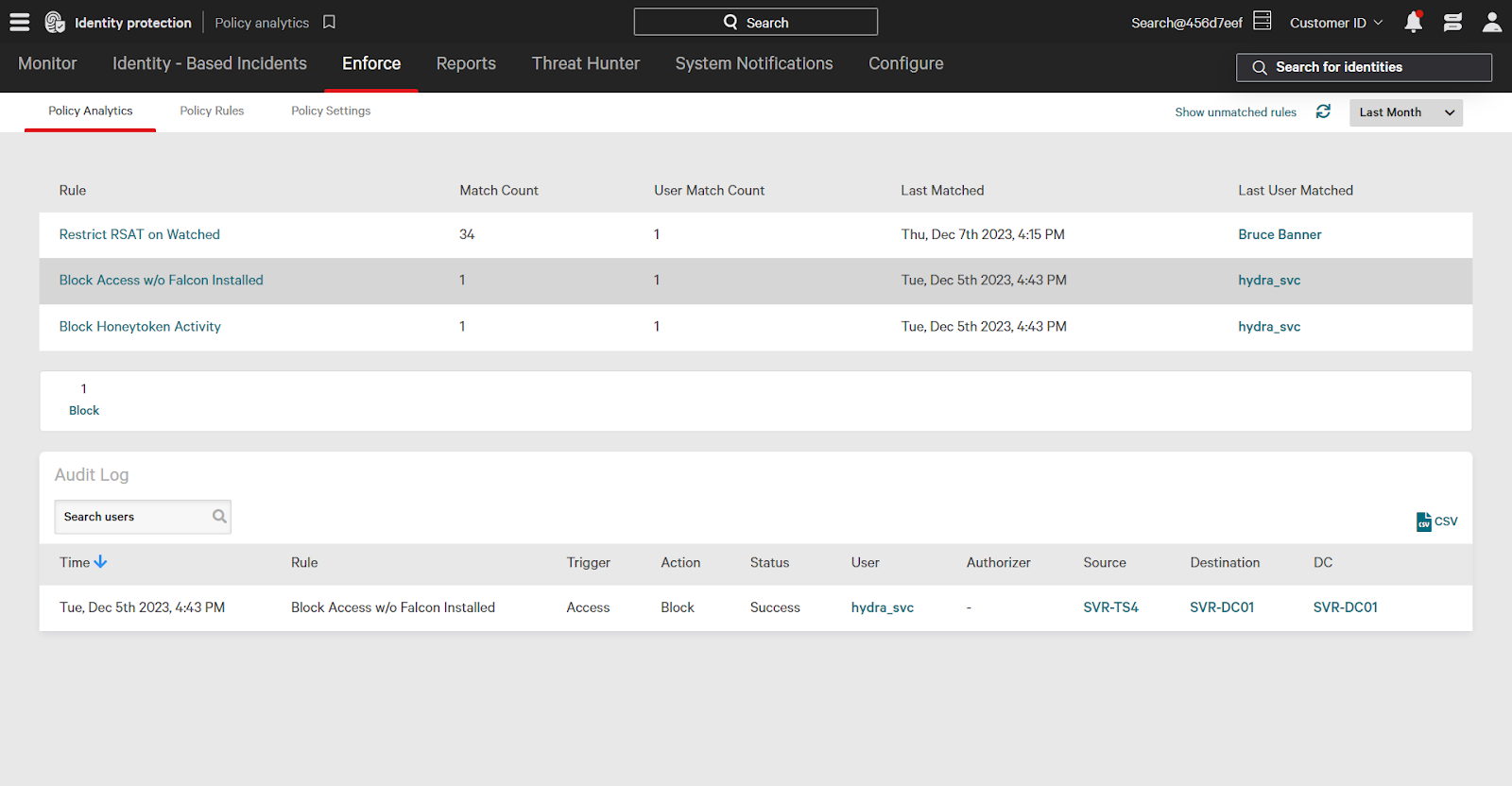Open Restrict RSAT on Watched rule
The height and width of the screenshot is (786, 1512).
140,234
